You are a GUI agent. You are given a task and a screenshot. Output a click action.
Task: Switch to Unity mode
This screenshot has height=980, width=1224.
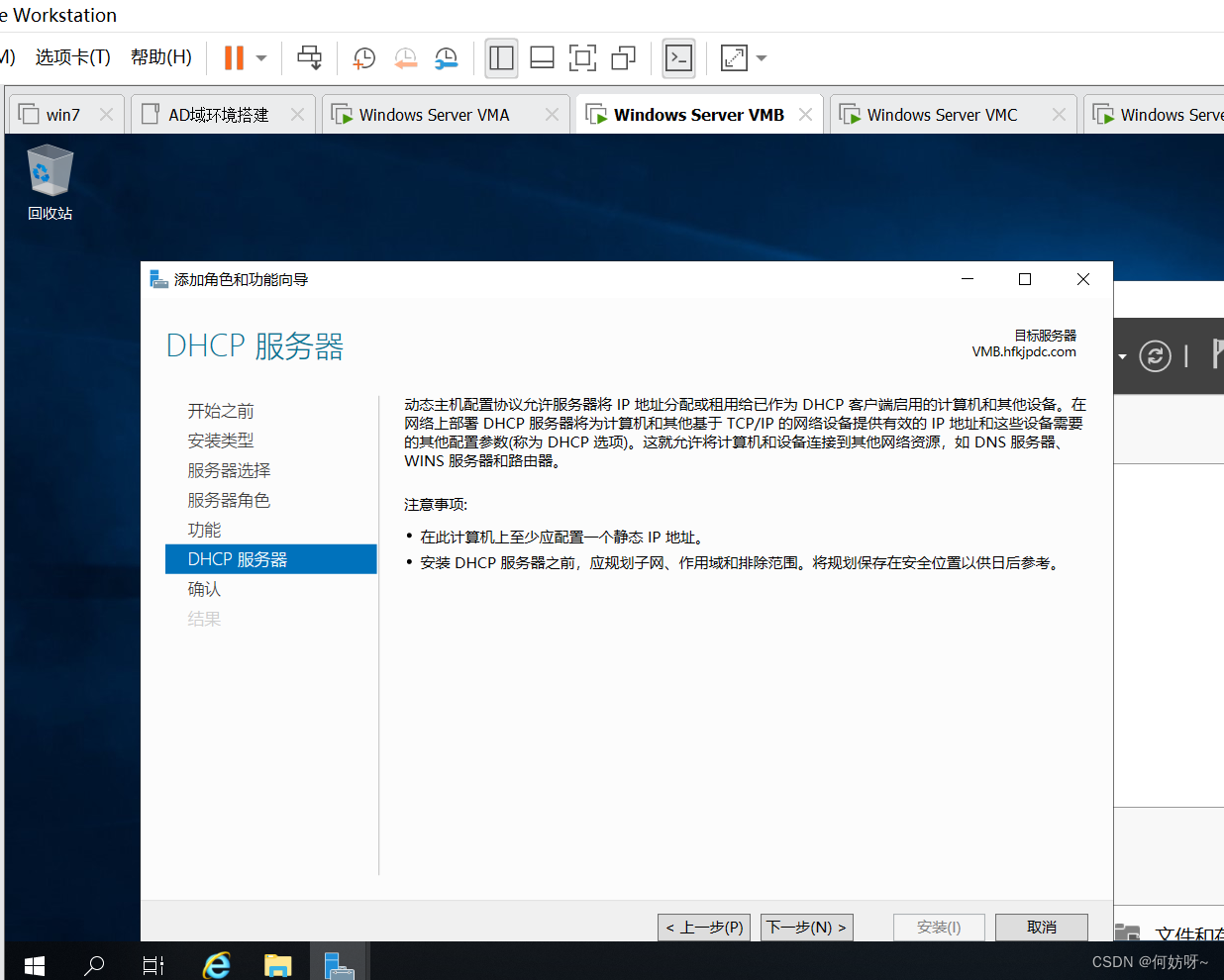pyautogui.click(x=623, y=58)
